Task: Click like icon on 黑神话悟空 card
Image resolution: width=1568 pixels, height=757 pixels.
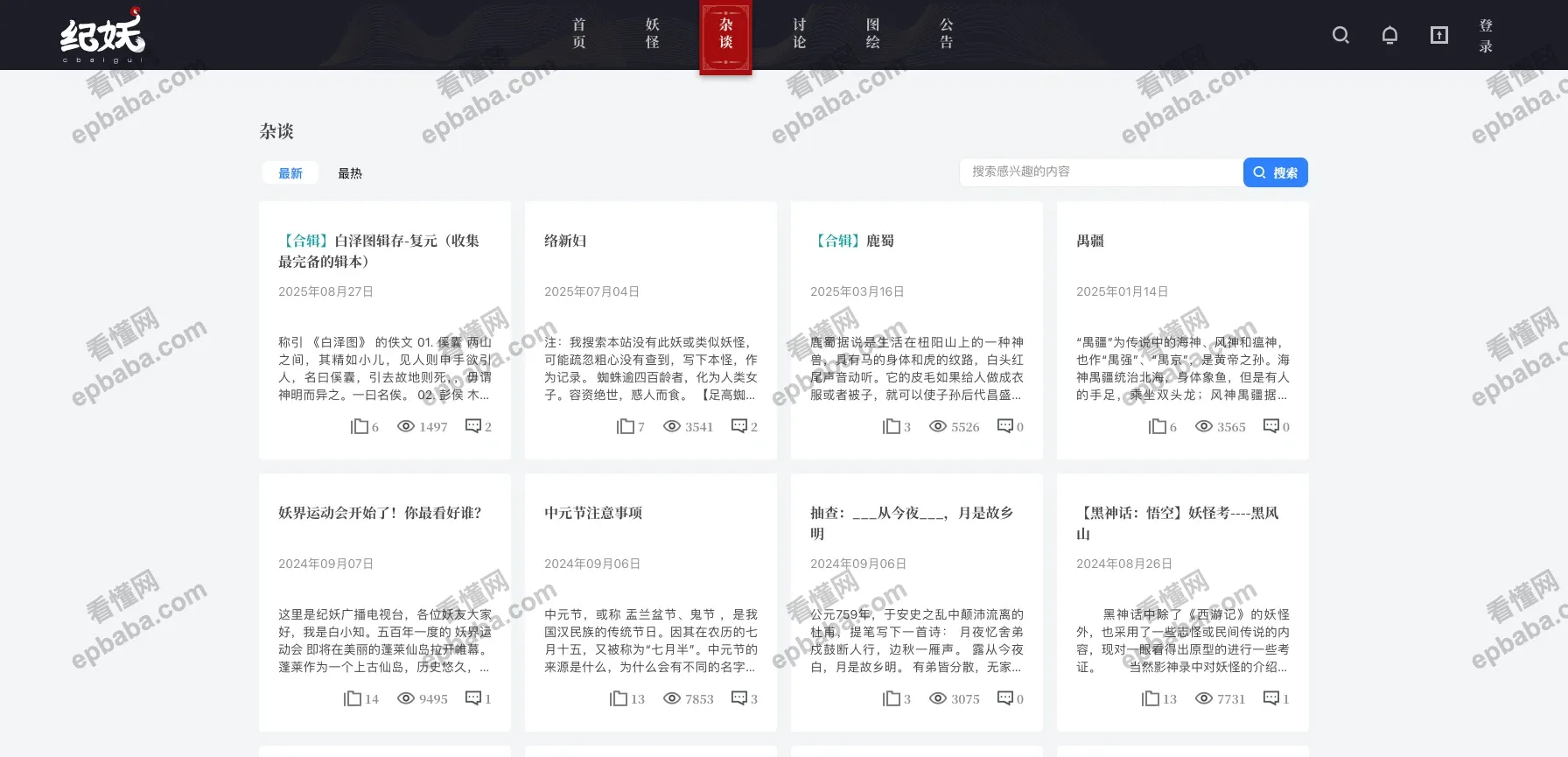Action: tap(1150, 698)
